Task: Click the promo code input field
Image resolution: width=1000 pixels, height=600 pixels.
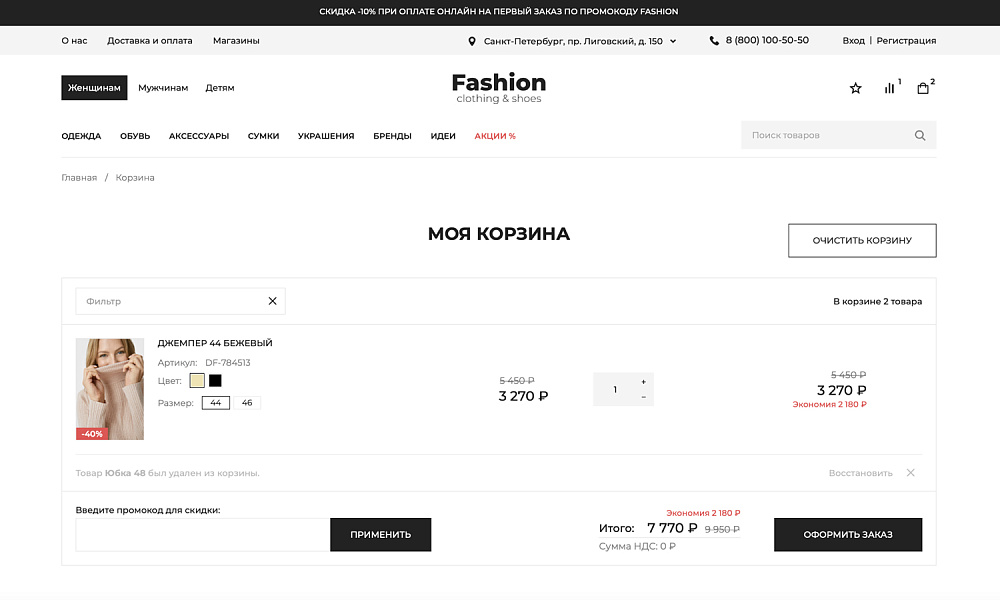Action: (x=200, y=534)
